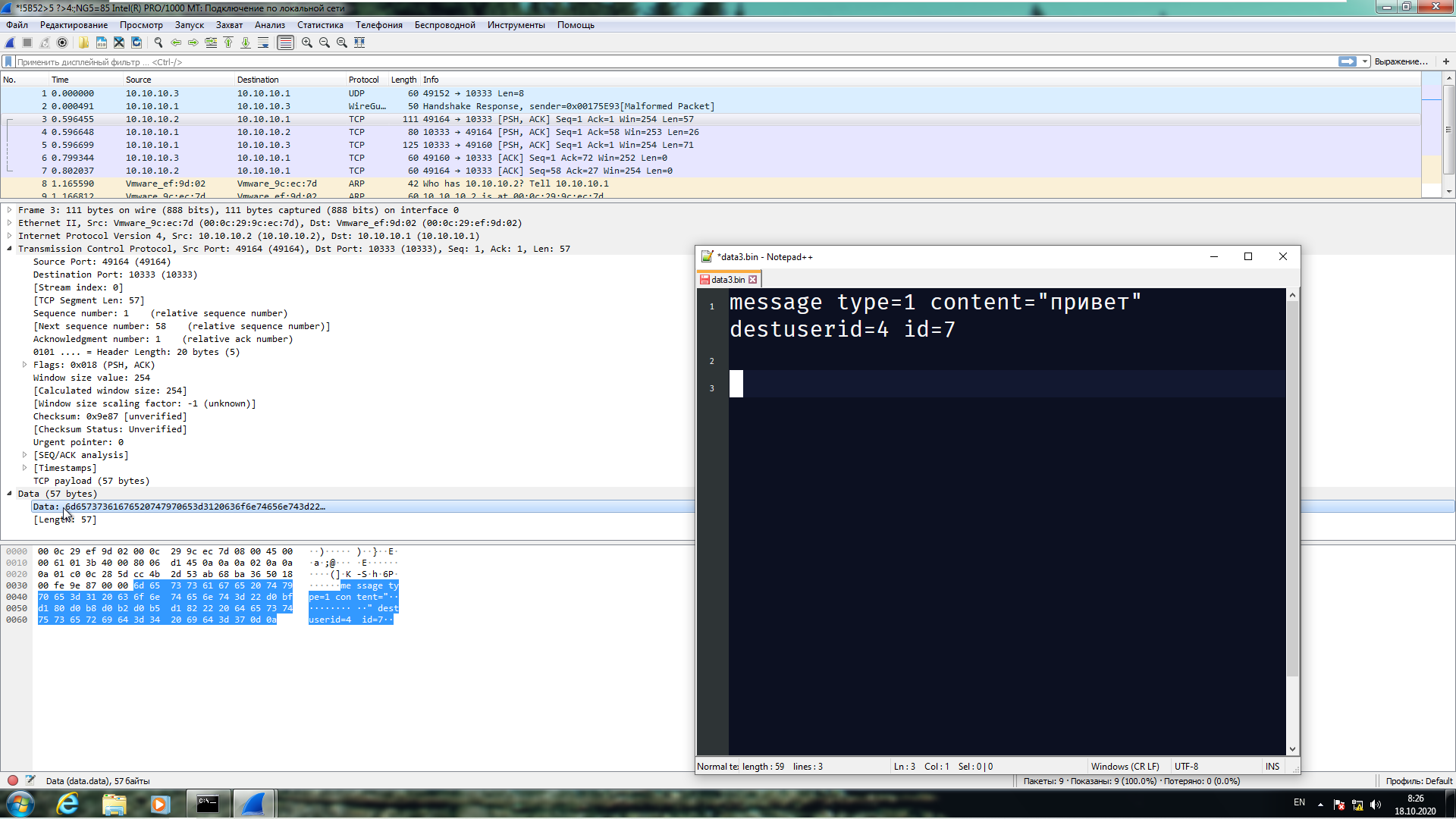Open capture options gear icon
Image resolution: width=1456 pixels, height=819 pixels.
click(62, 42)
